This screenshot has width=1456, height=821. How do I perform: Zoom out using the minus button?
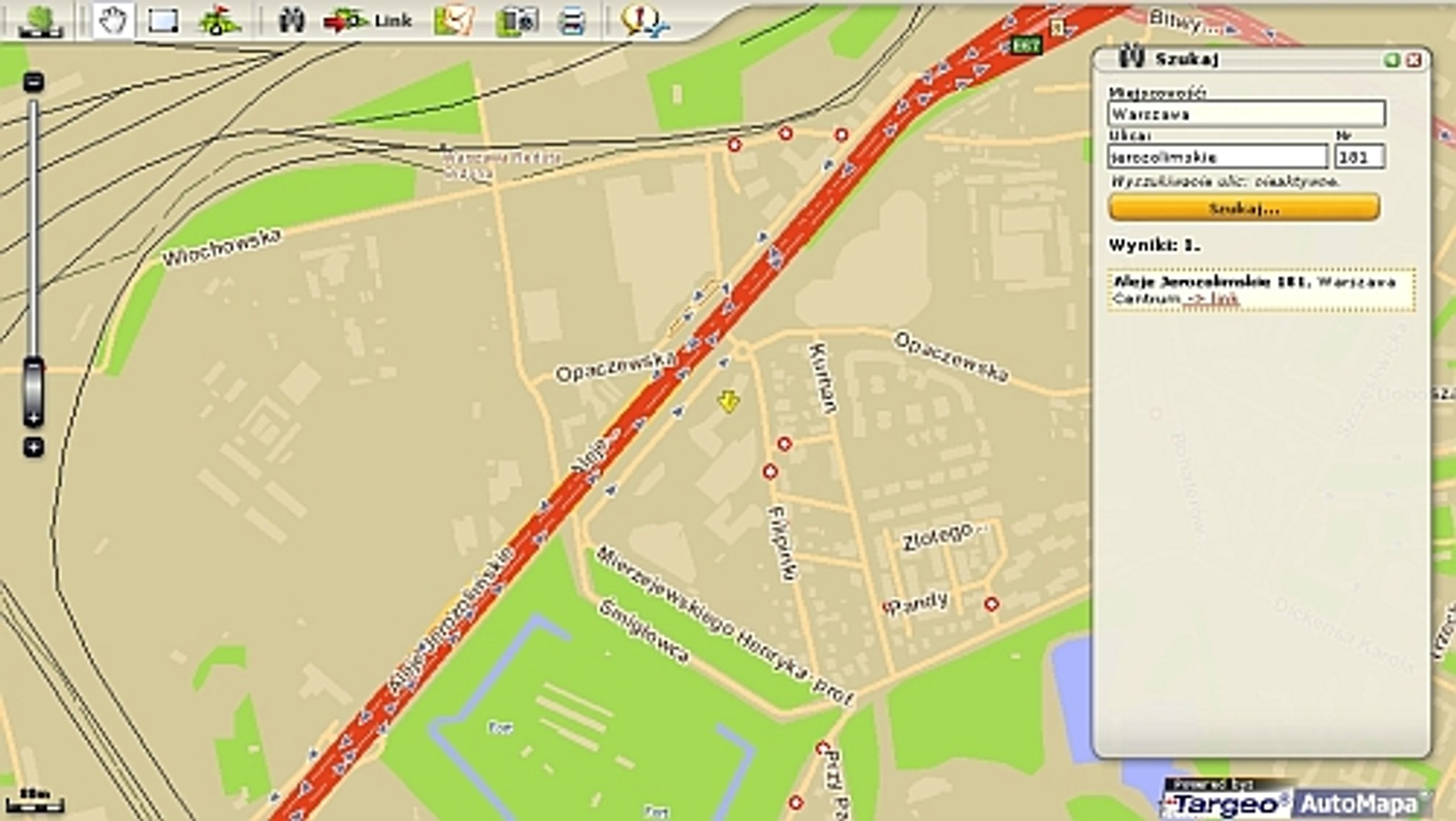(33, 82)
